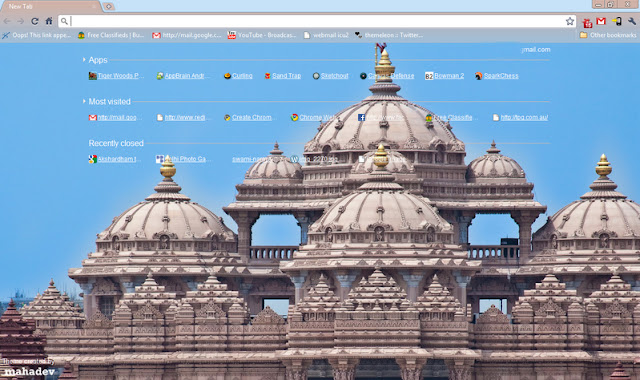This screenshot has height=380, width=640.
Task: Click the Google icon beside Akshardham
Action: point(93,159)
